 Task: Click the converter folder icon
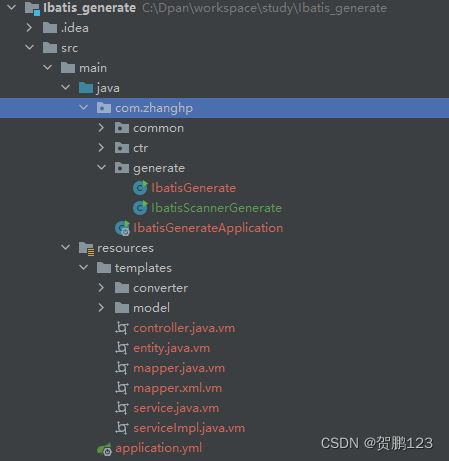[122, 288]
